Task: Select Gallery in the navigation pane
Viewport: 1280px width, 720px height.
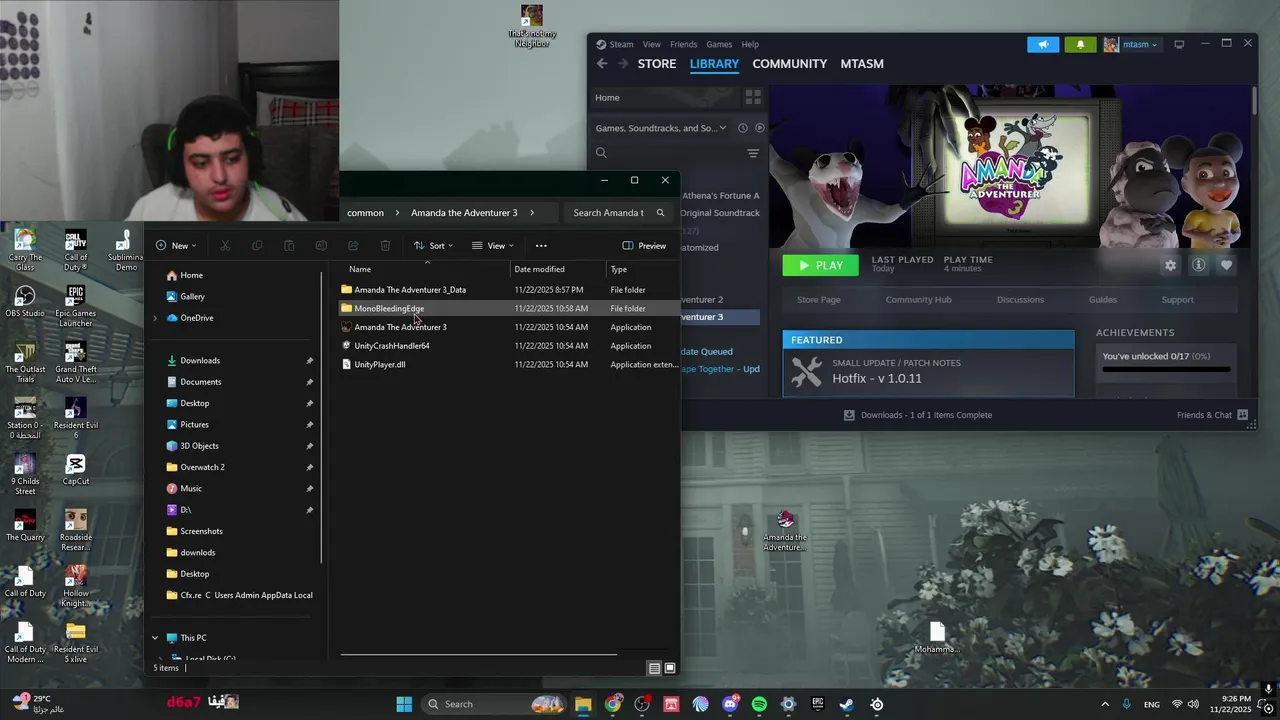Action: click(x=192, y=296)
